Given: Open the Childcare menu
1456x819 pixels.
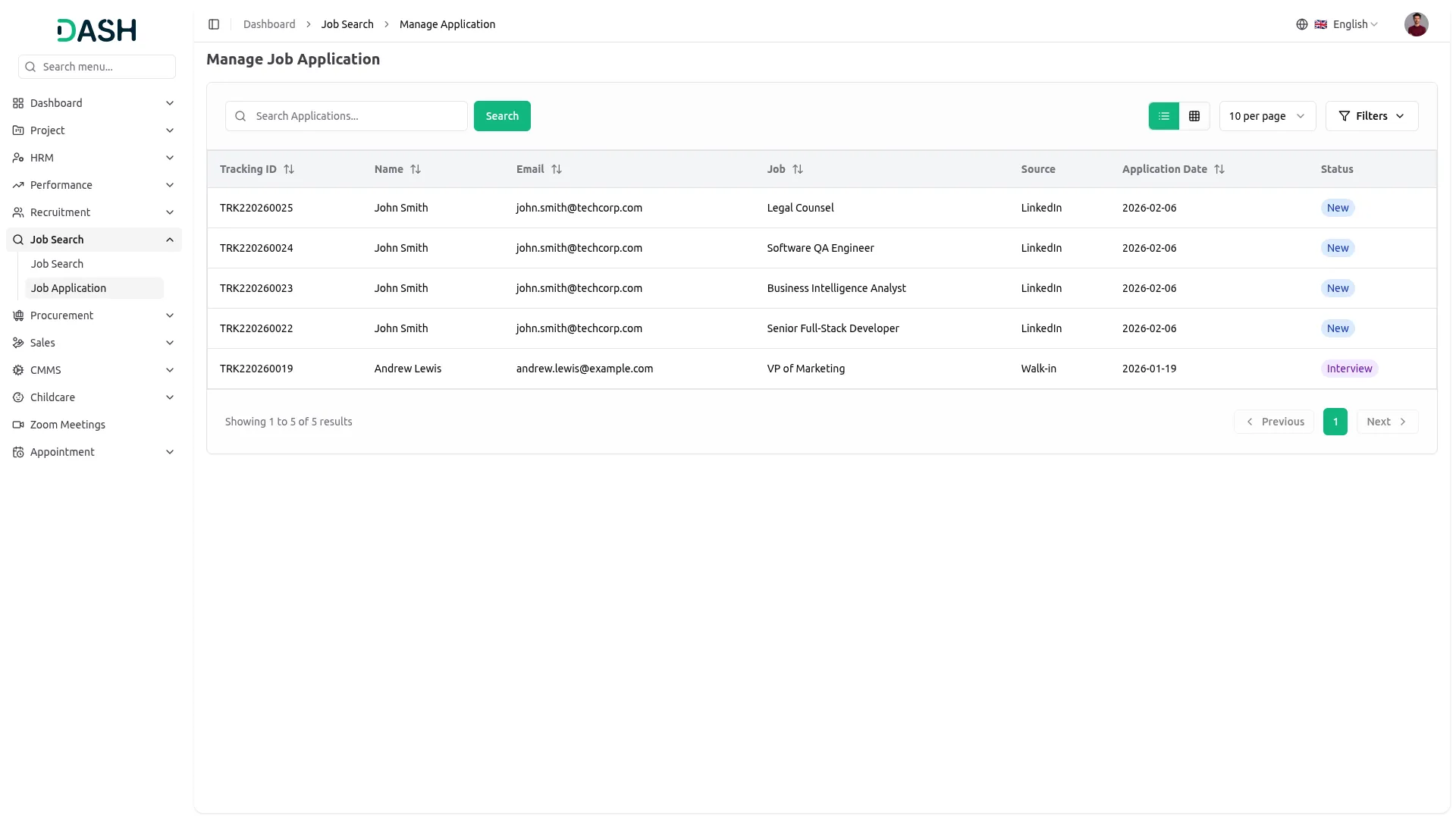Looking at the screenshot, I should tap(94, 397).
